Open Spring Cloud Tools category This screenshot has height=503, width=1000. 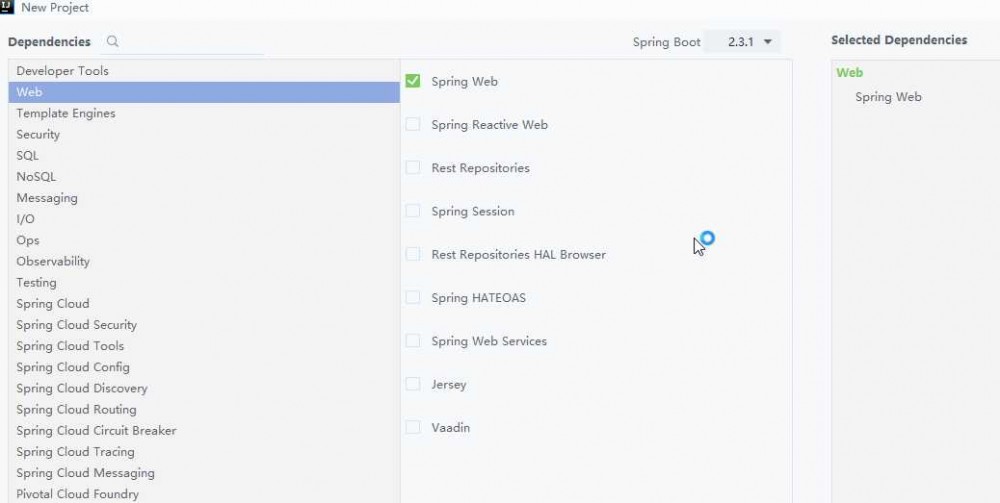click(x=204, y=346)
